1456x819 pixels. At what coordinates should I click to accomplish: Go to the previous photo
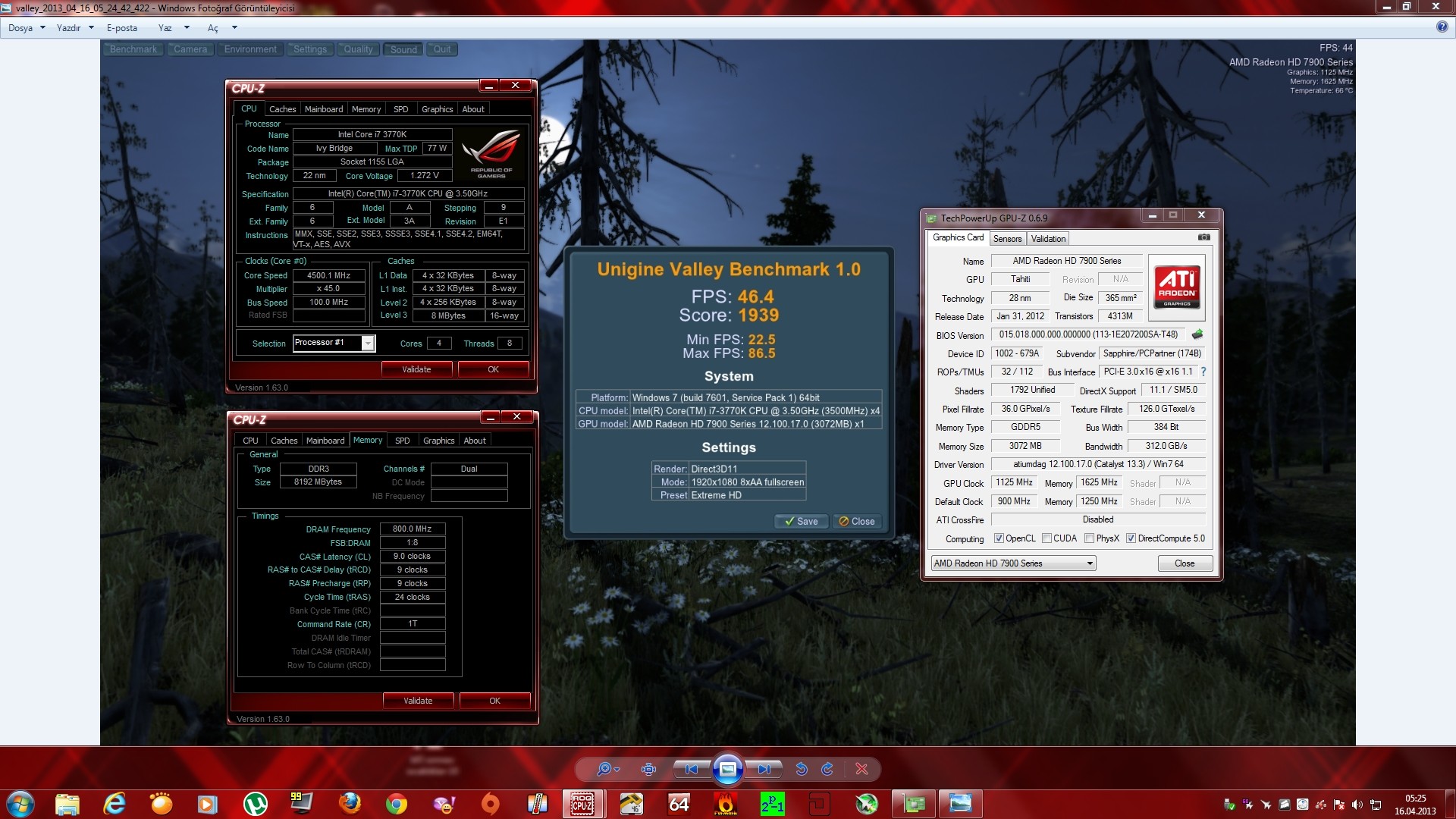coord(692,769)
